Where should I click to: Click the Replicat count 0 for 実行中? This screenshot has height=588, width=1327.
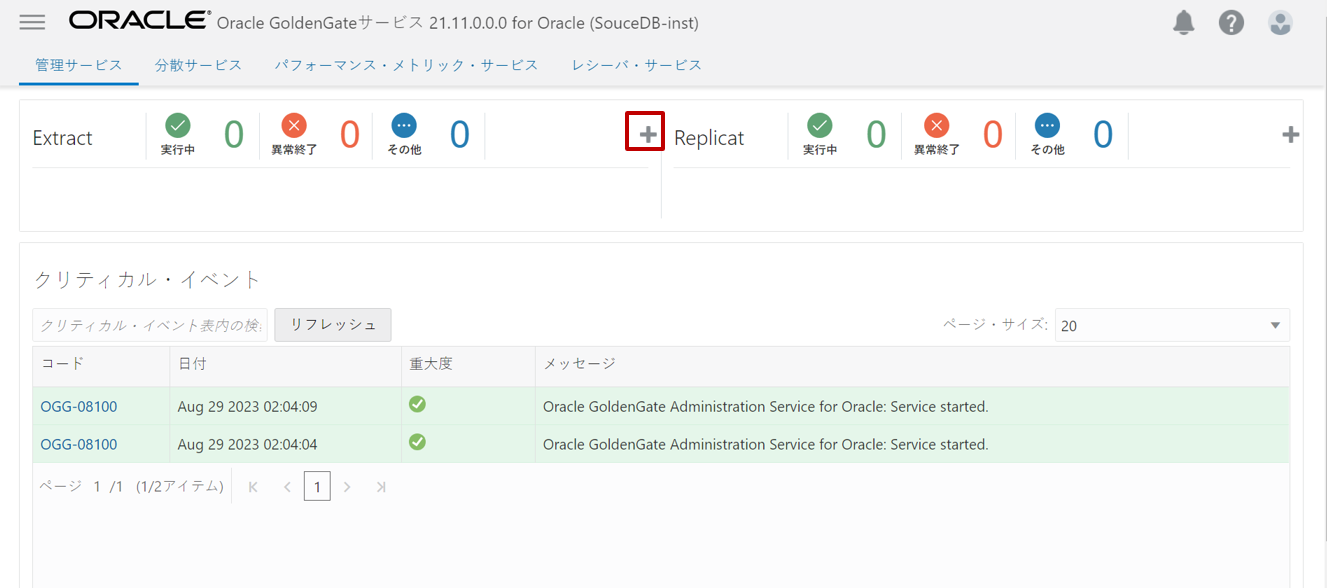click(876, 134)
